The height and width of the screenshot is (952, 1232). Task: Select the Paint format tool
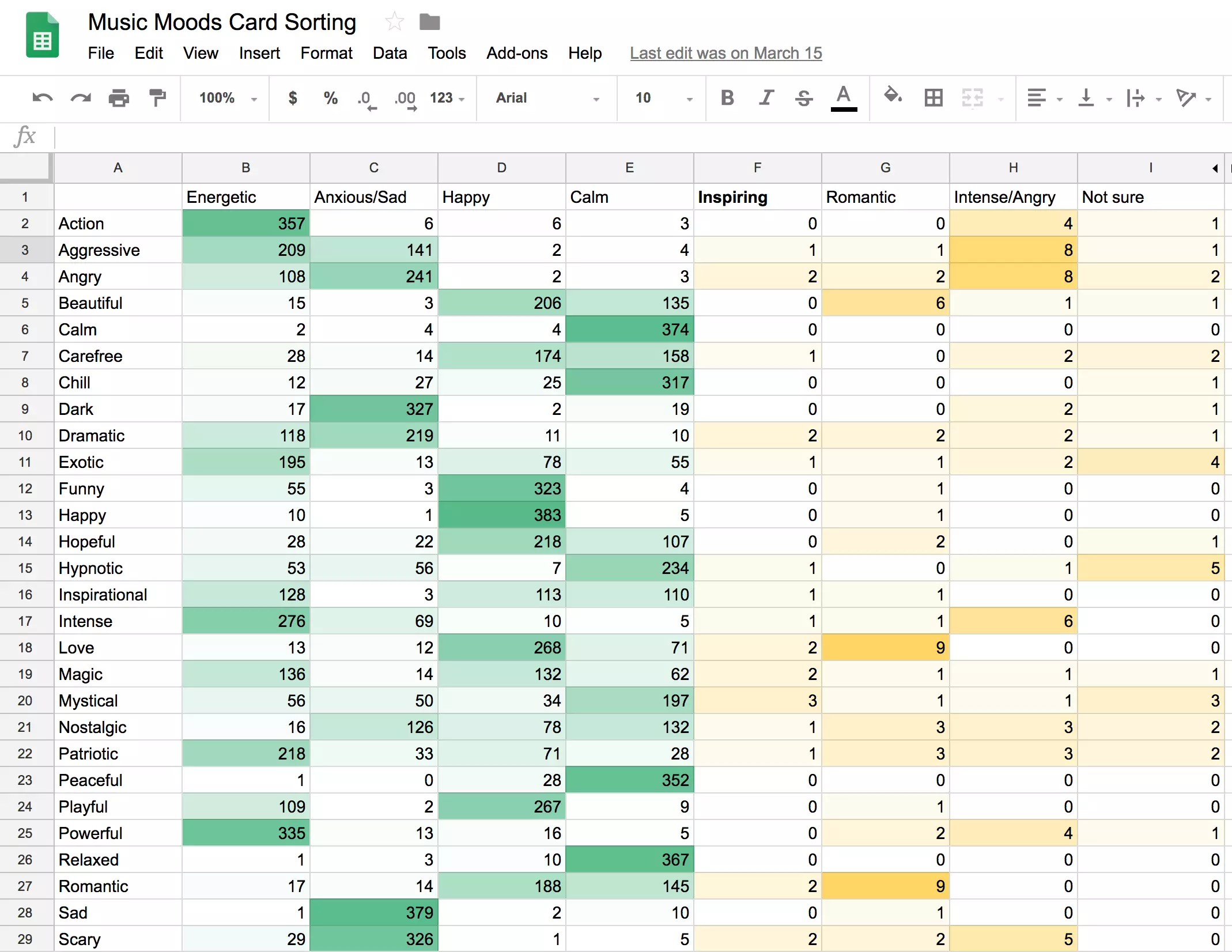coord(157,98)
